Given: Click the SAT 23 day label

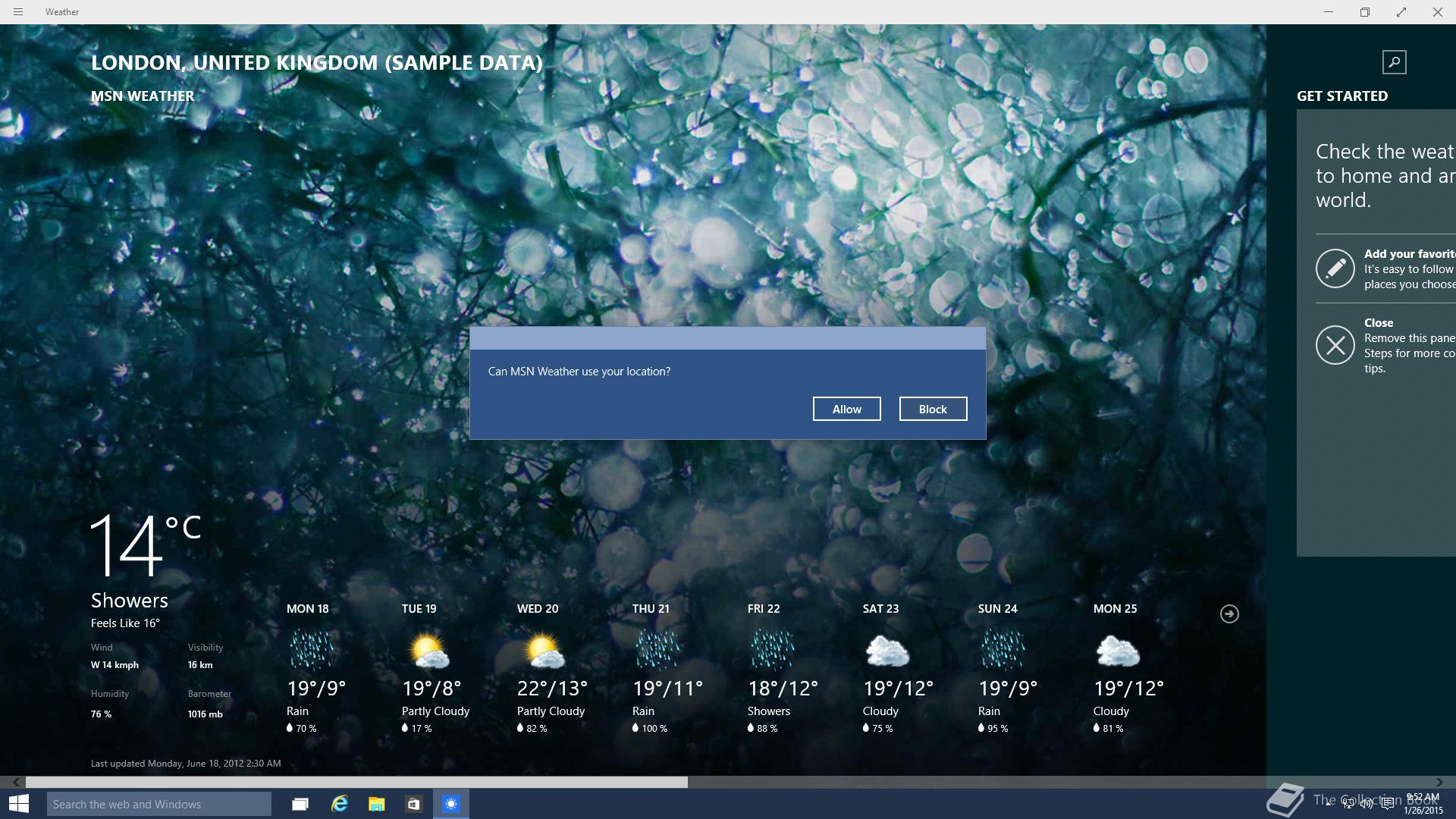Looking at the screenshot, I should [880, 609].
